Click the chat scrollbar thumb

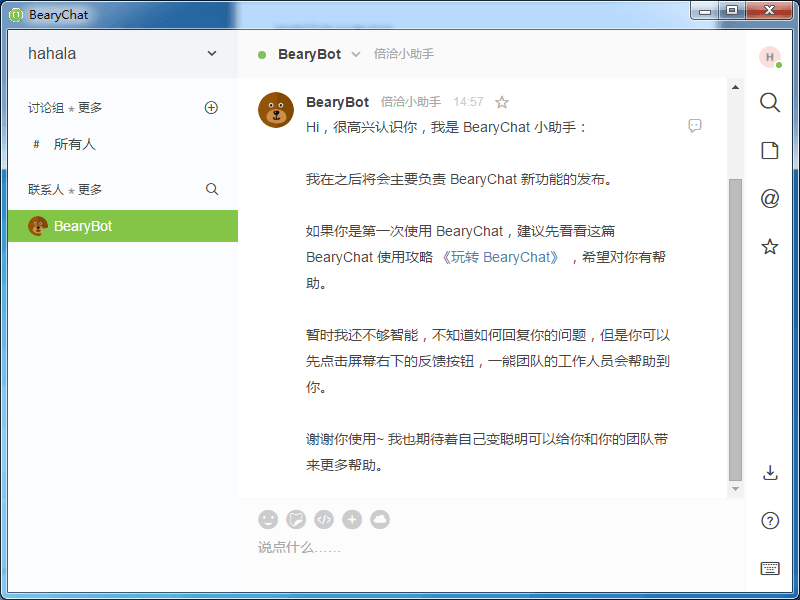735,330
